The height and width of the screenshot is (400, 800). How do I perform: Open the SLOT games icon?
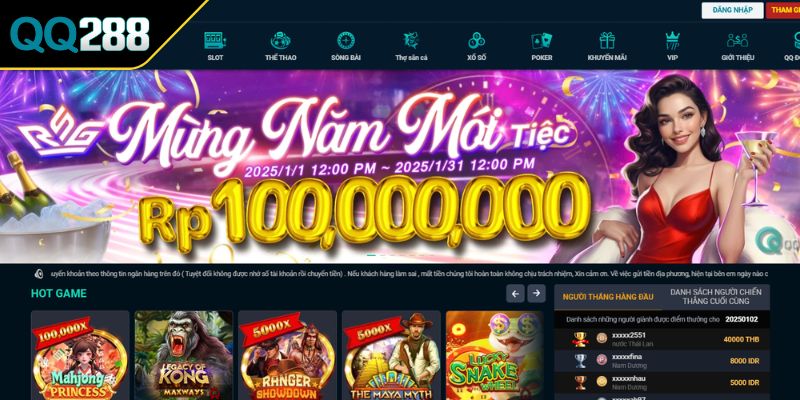point(215,40)
